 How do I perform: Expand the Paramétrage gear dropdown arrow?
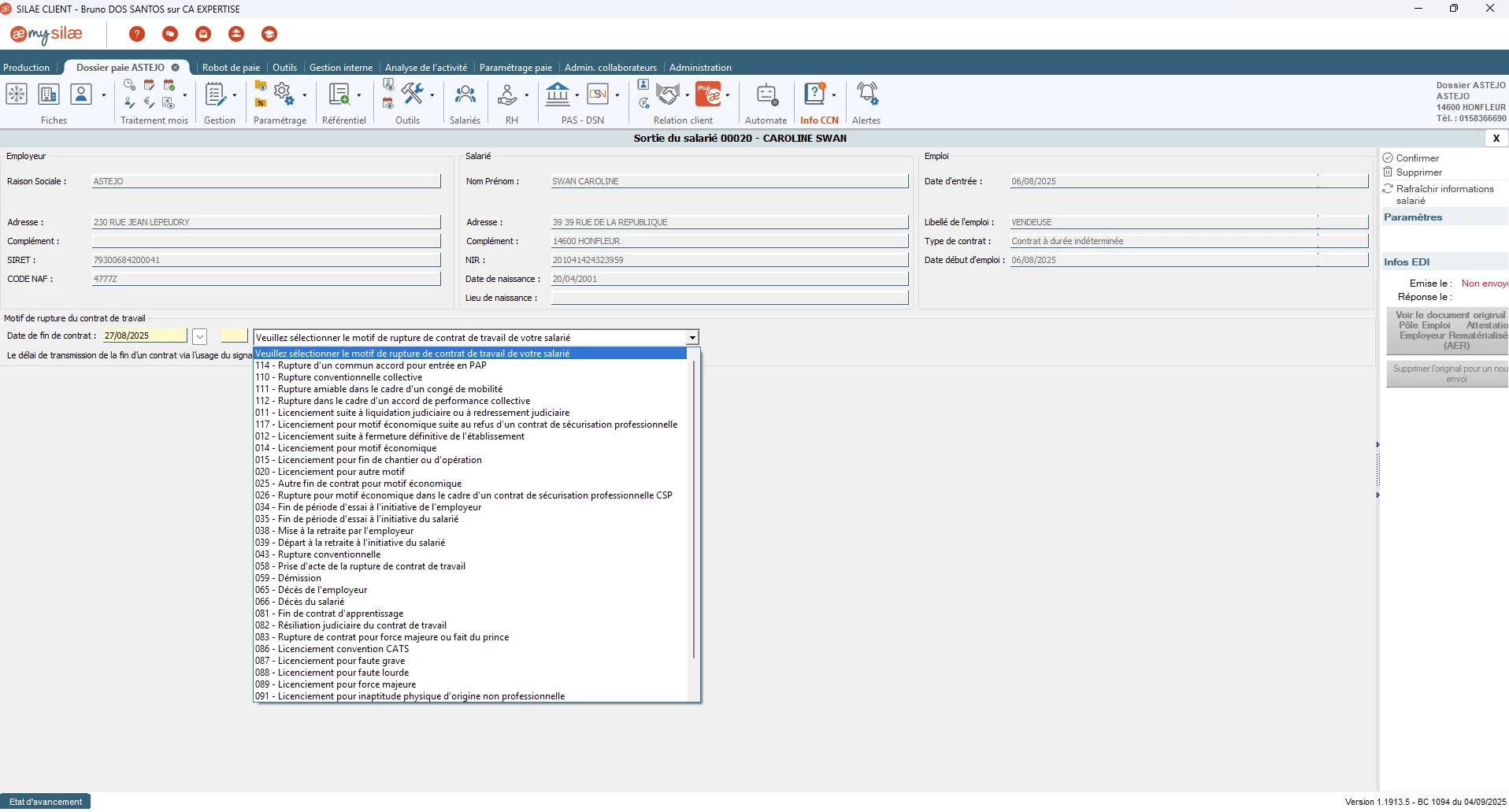click(x=305, y=96)
